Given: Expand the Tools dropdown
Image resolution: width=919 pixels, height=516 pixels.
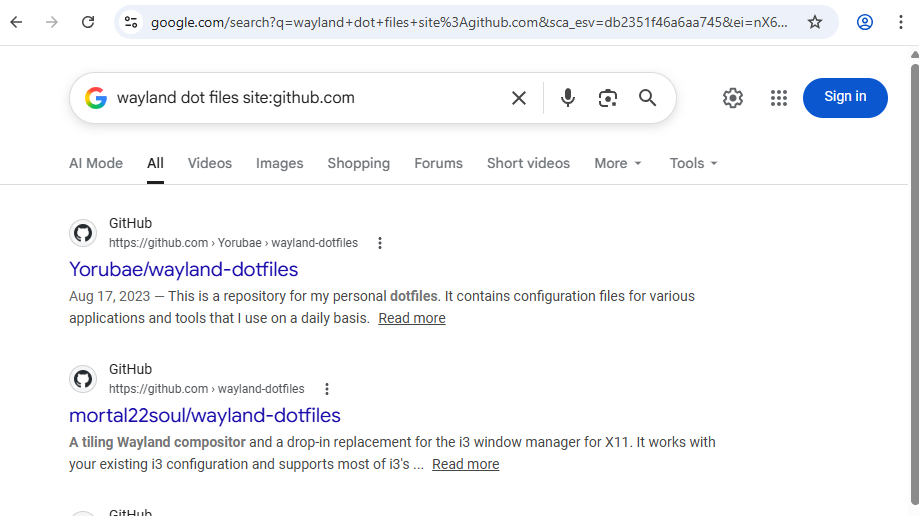Looking at the screenshot, I should pyautogui.click(x=694, y=163).
